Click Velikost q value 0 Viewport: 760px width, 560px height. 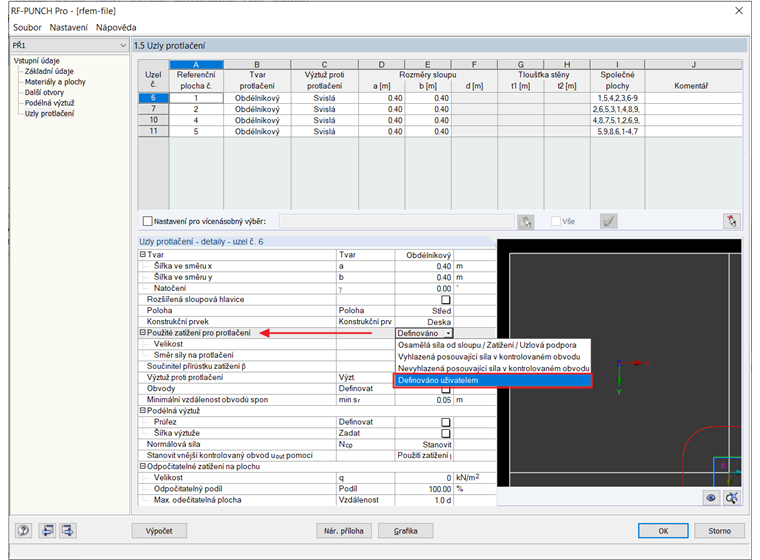(424, 478)
